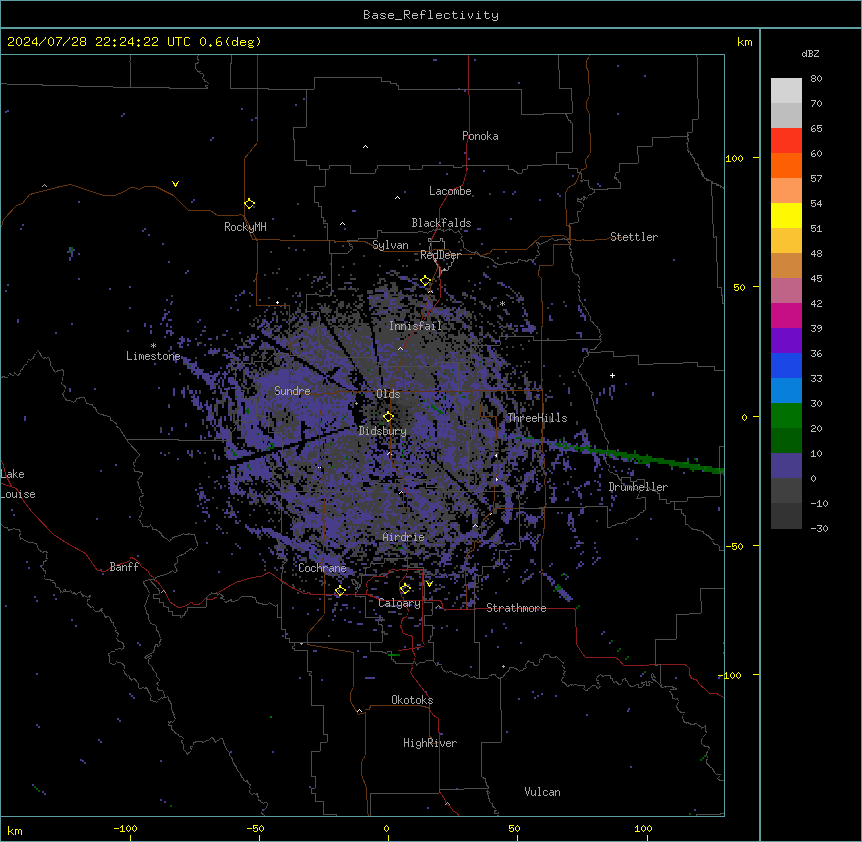Screen dimensions: 862x842
Task: Select the slate purple 0-10 dBZ swatch
Action: pyautogui.click(x=786, y=466)
